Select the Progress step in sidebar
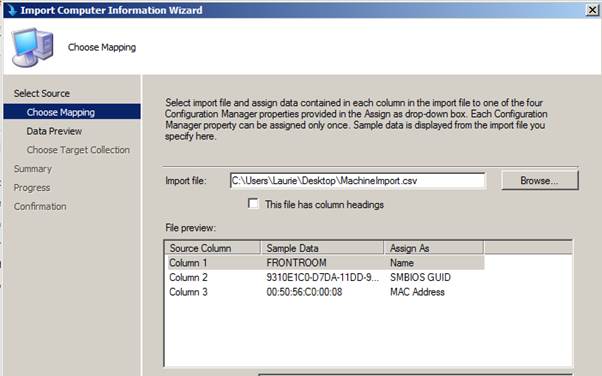 [32, 188]
